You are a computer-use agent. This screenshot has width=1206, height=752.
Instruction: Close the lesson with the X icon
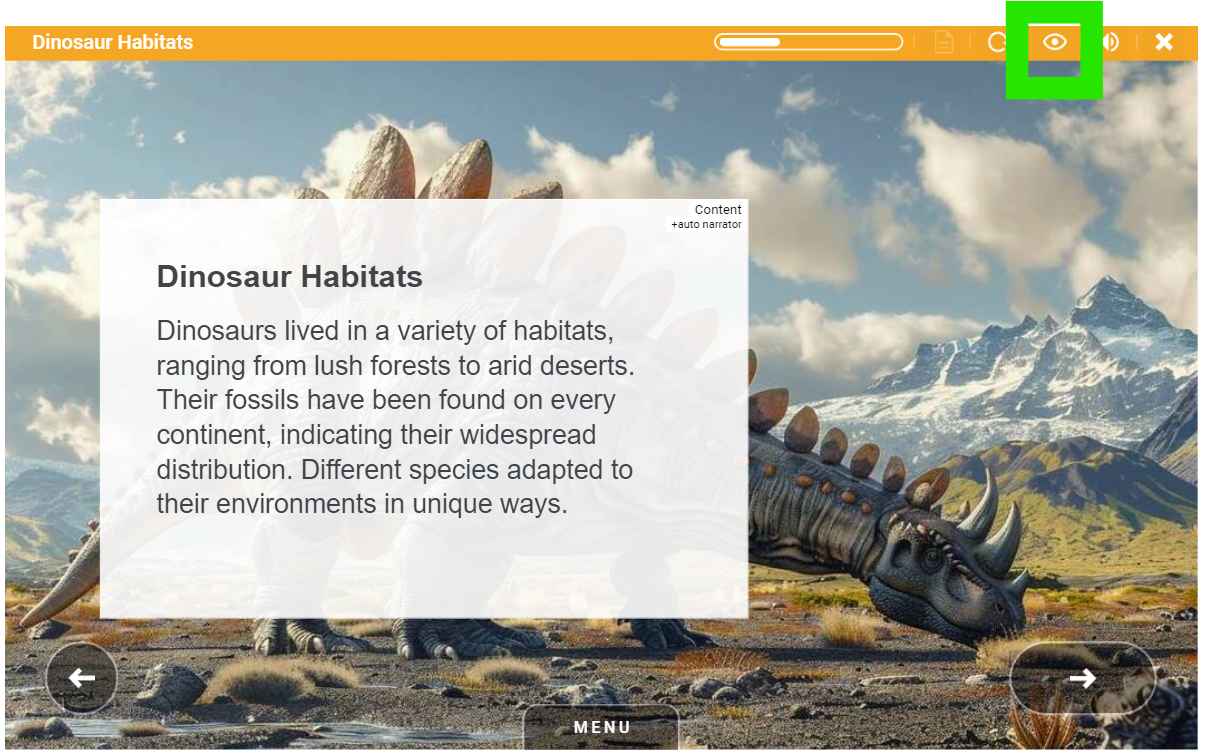click(x=1164, y=42)
